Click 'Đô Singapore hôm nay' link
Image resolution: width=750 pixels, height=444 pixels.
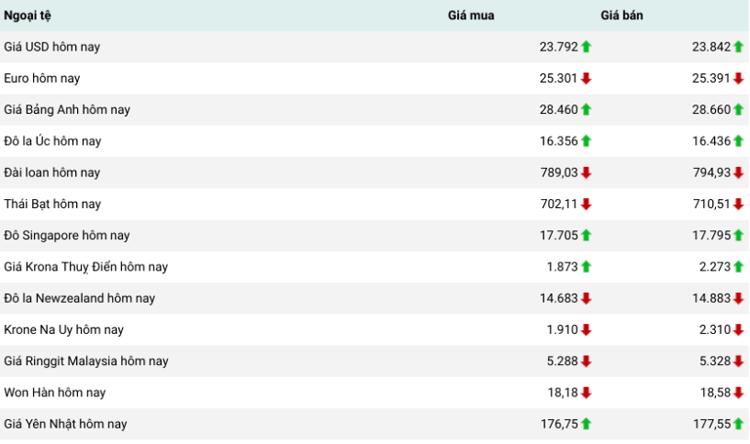pyautogui.click(x=67, y=236)
